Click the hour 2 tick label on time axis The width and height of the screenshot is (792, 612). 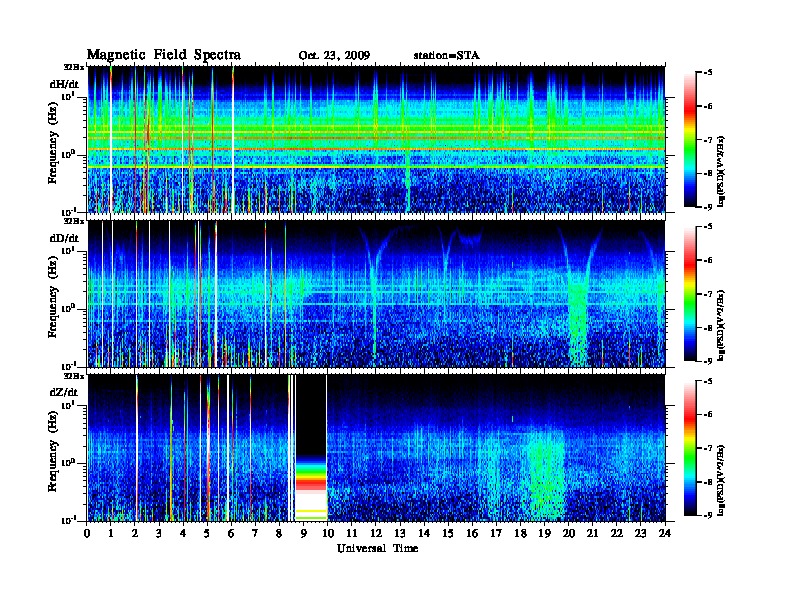tap(135, 533)
